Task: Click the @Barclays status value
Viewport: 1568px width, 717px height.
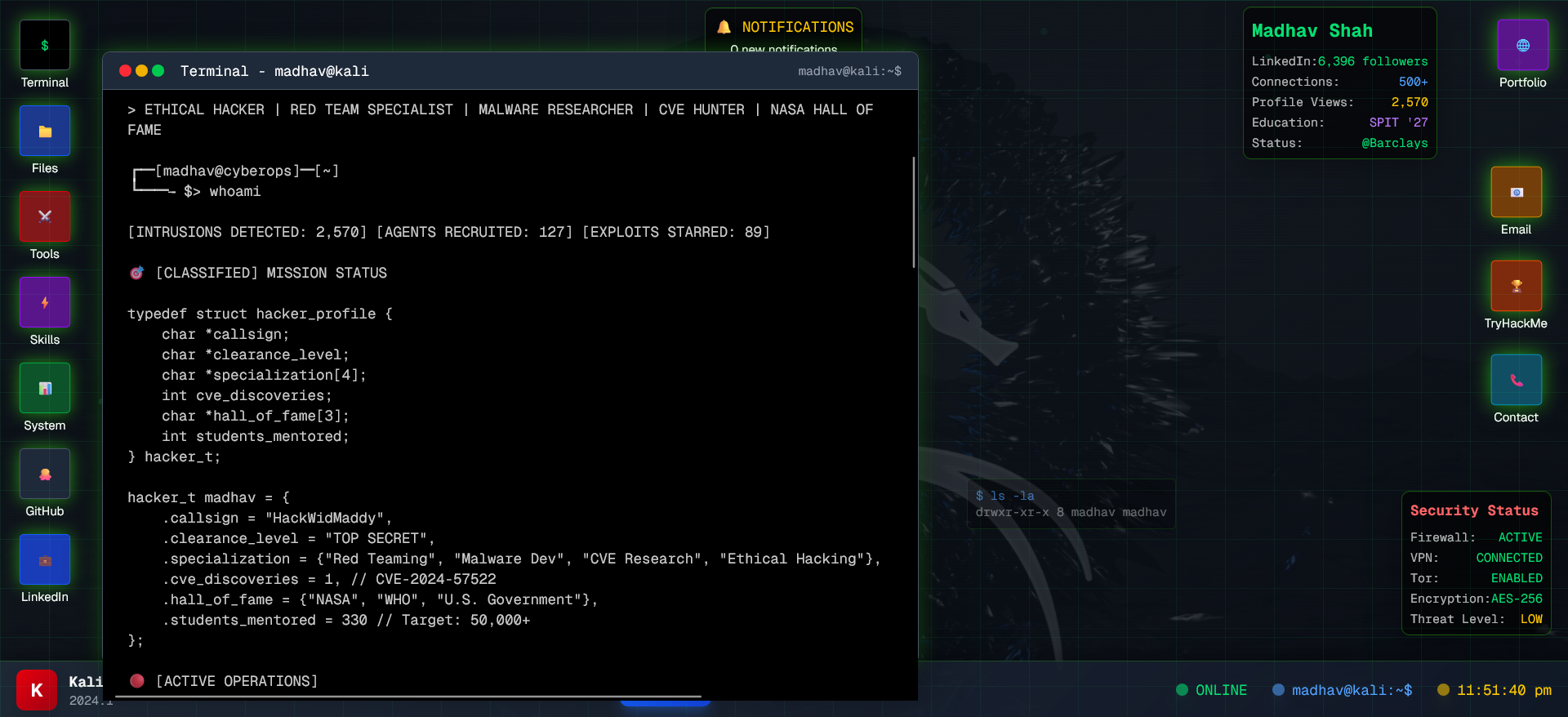Action: pyautogui.click(x=1394, y=143)
